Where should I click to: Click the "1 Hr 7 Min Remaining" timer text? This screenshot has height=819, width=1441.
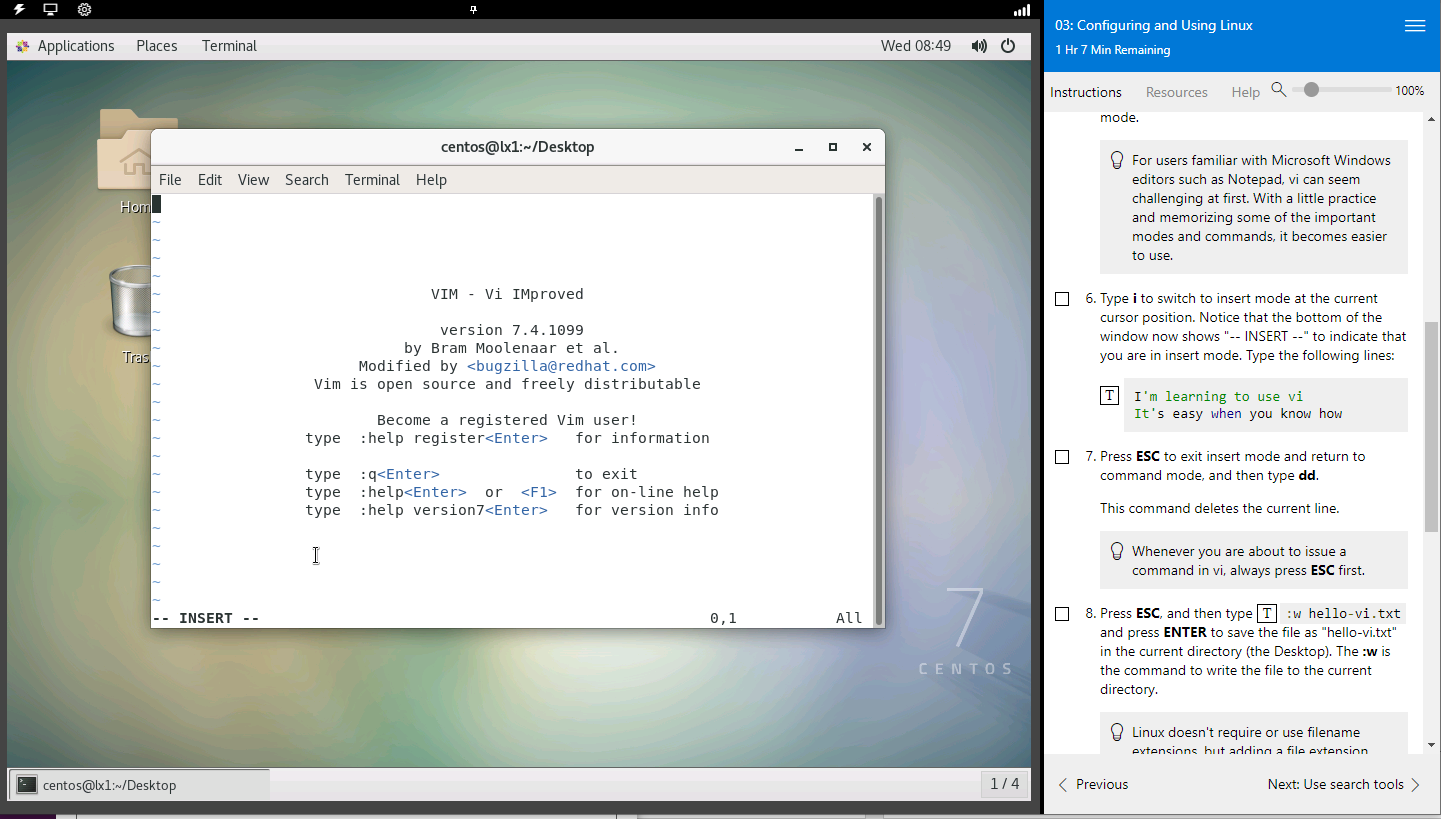pos(1112,50)
